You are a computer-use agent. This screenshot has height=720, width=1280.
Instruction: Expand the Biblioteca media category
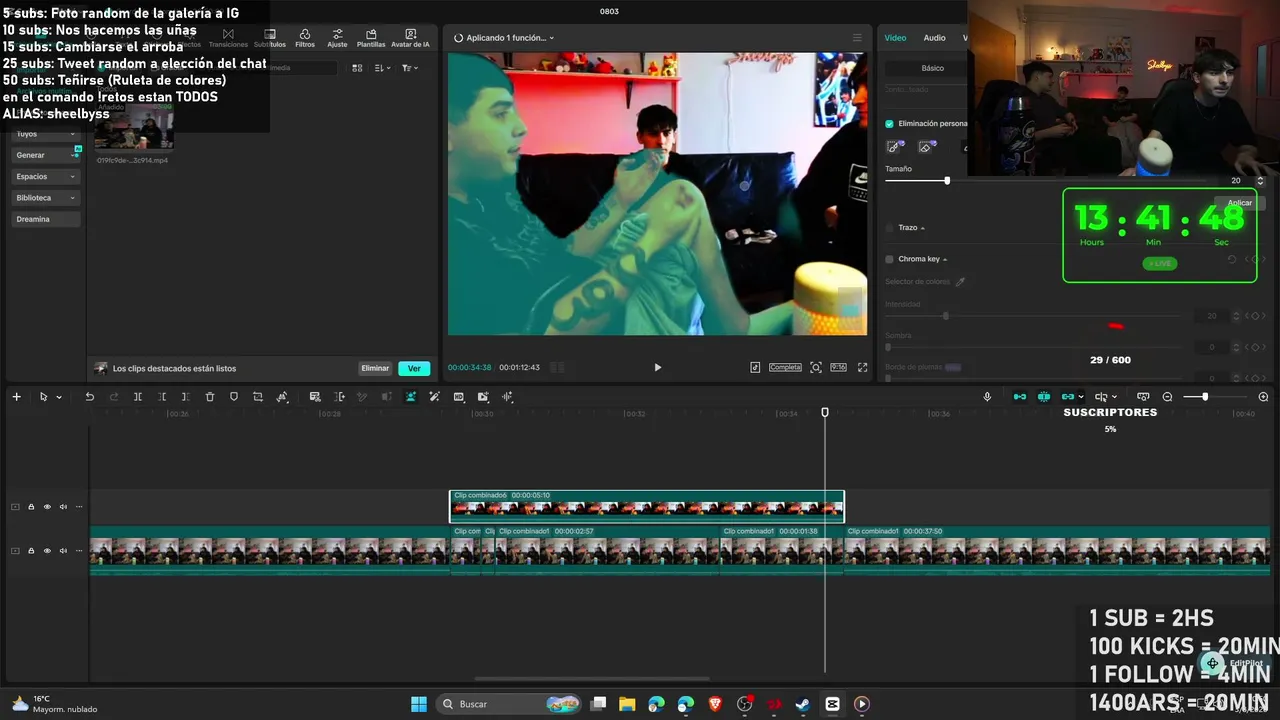45,198
